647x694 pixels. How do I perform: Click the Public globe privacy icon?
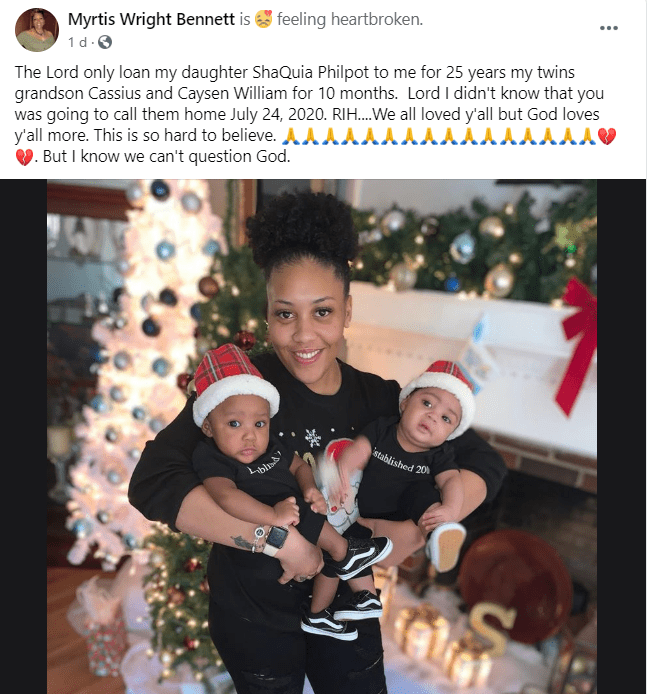pos(104,42)
